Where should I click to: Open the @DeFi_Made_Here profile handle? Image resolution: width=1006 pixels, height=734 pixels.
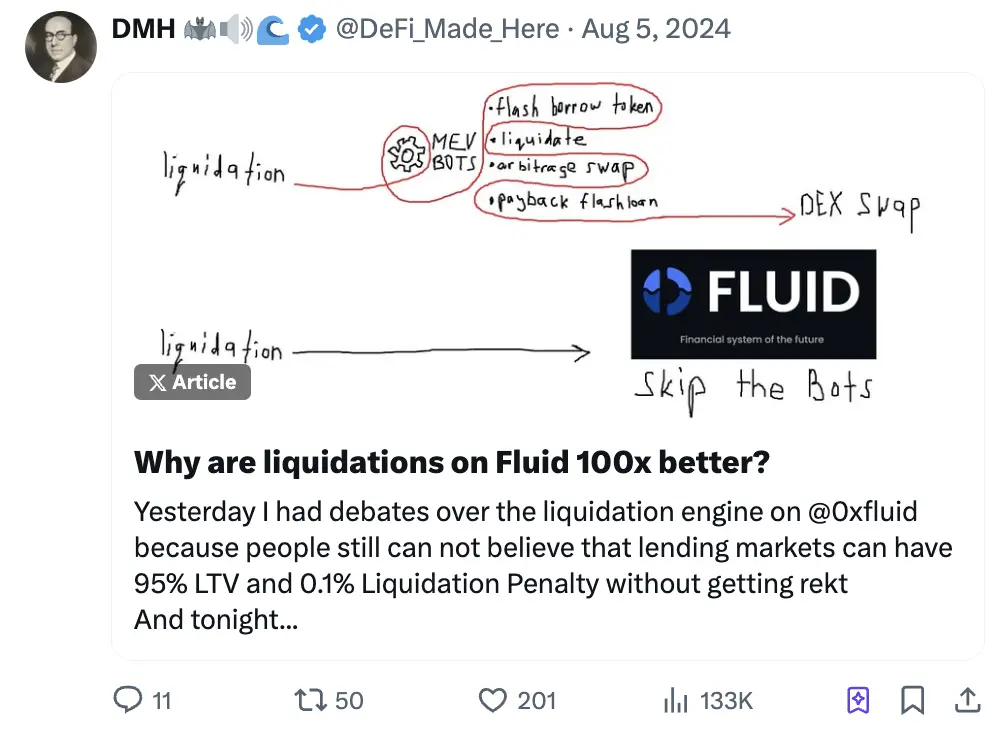pos(443,29)
